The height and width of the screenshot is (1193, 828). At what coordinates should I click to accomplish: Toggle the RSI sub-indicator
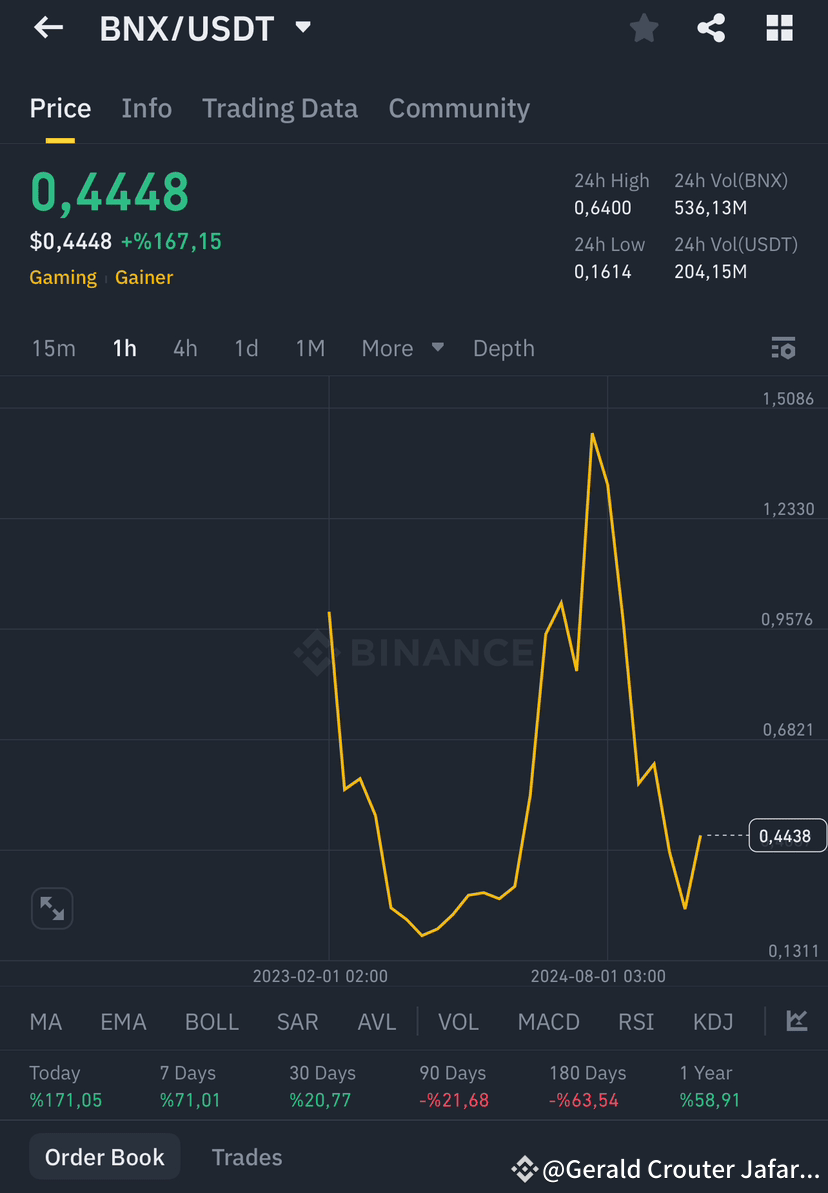(636, 1022)
